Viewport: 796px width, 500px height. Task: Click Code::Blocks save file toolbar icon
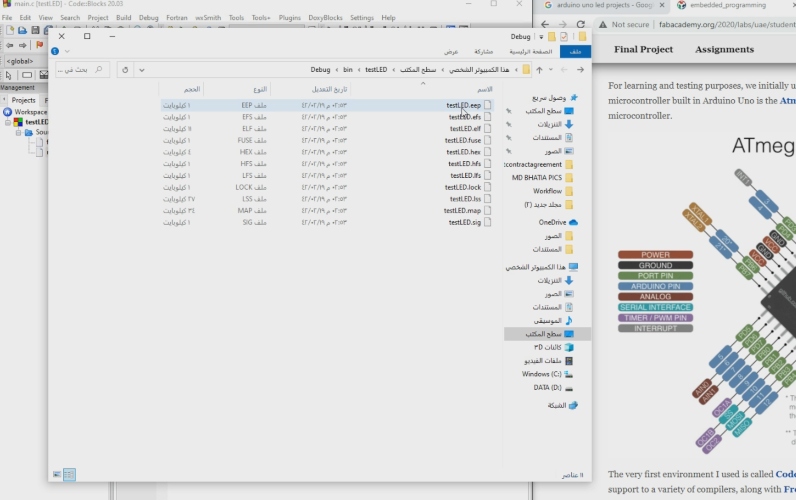pos(35,30)
